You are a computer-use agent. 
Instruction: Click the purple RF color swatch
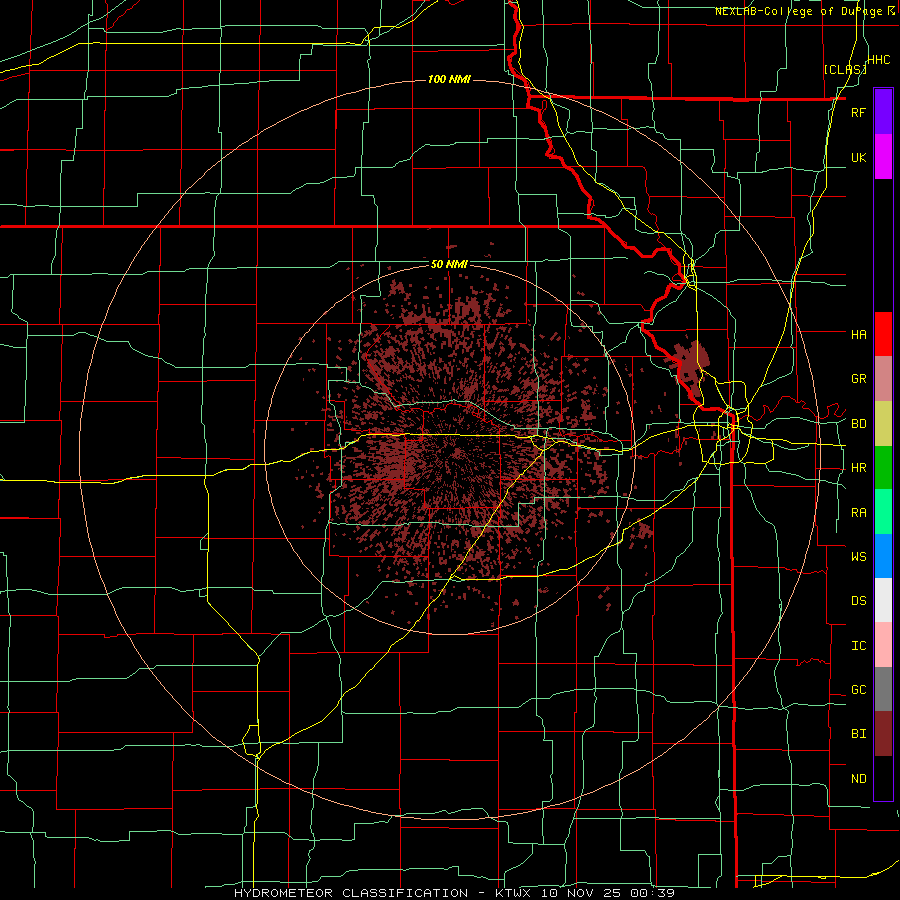[x=883, y=112]
